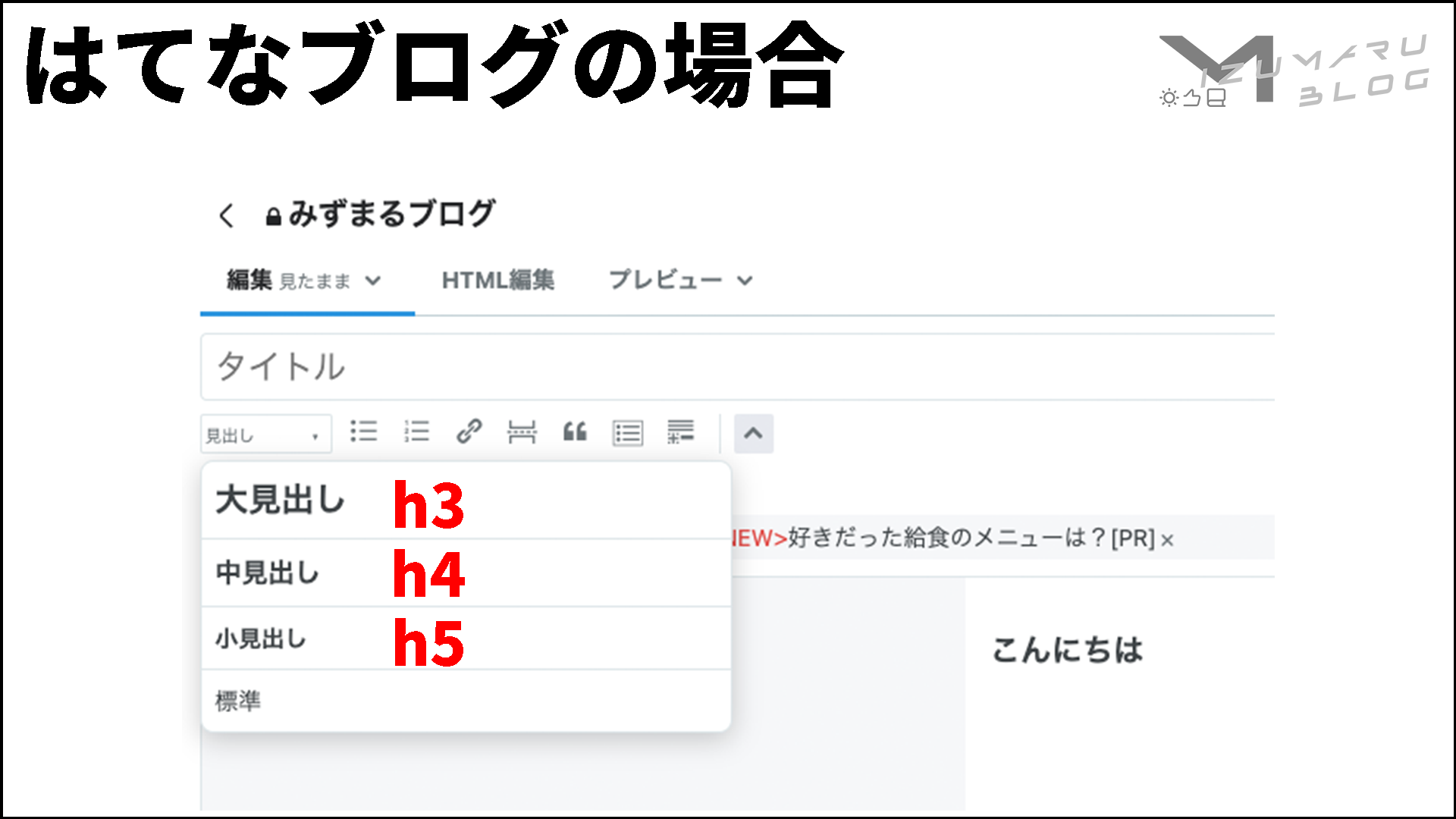This screenshot has width=1456, height=819.
Task: Insert a bulleted list
Action: coord(364,431)
